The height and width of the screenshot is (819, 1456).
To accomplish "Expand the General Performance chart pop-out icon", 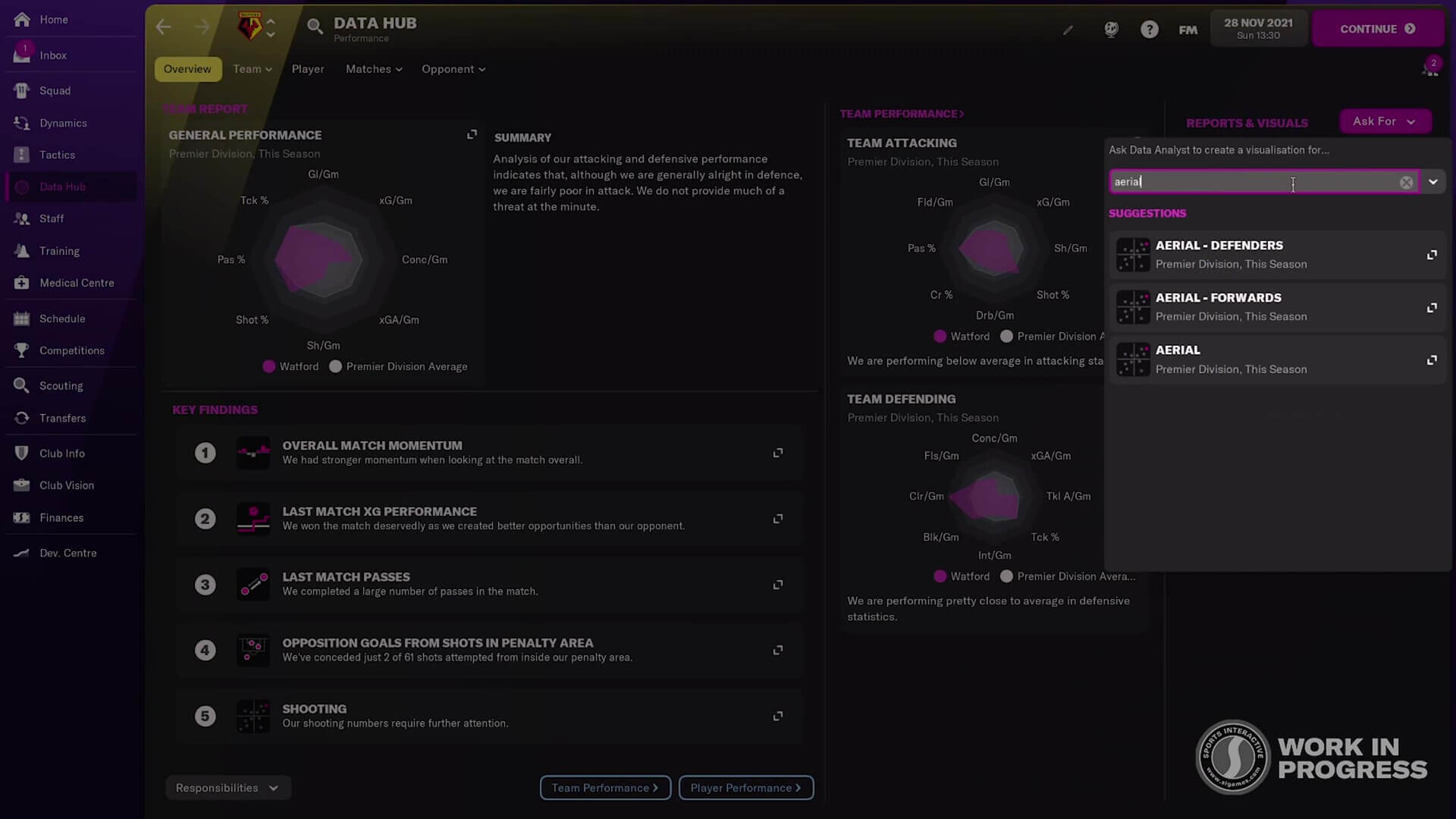I will 472,135.
